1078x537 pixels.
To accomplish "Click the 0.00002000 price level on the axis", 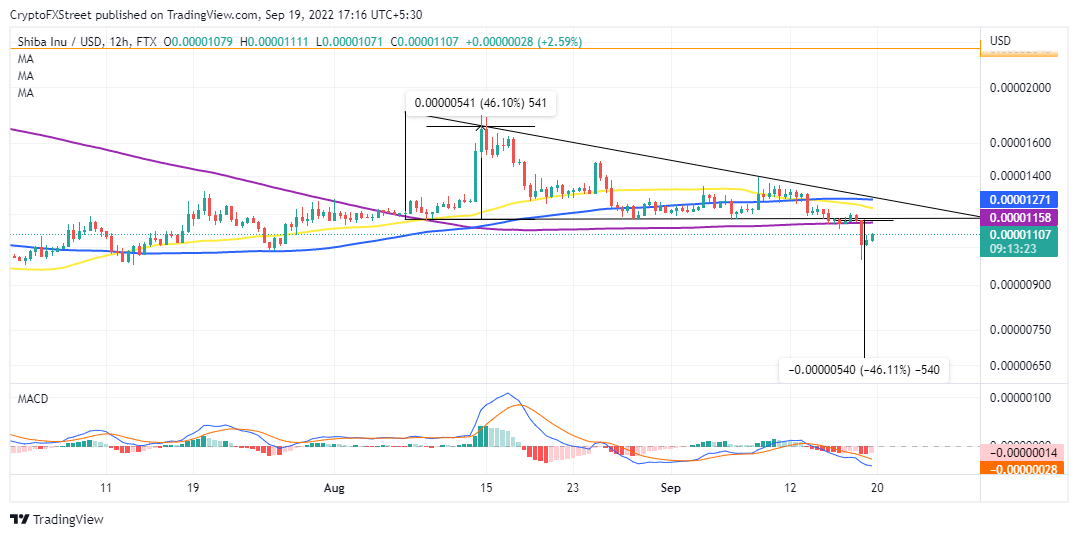I will pos(1022,89).
